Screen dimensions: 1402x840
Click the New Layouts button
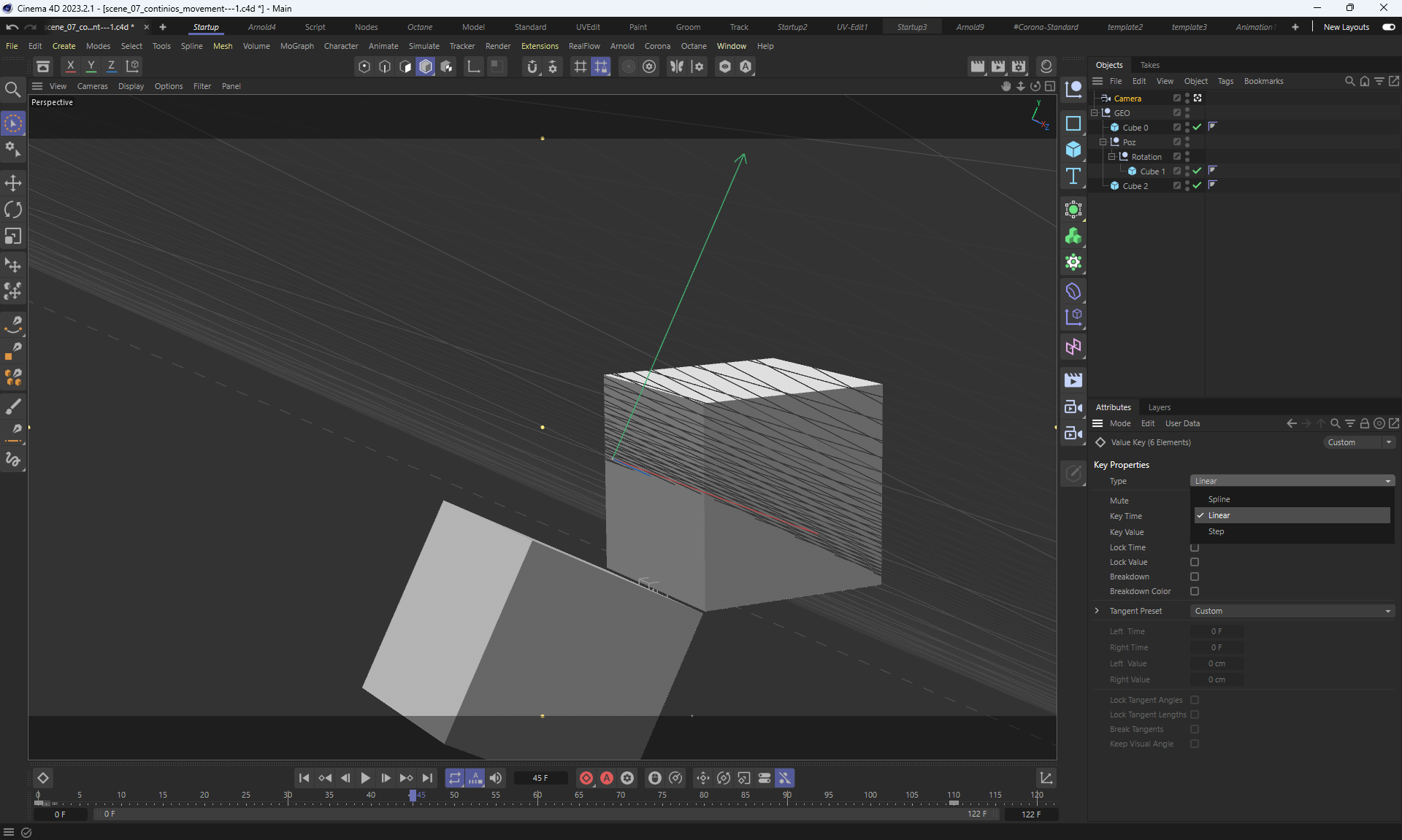(x=1346, y=27)
